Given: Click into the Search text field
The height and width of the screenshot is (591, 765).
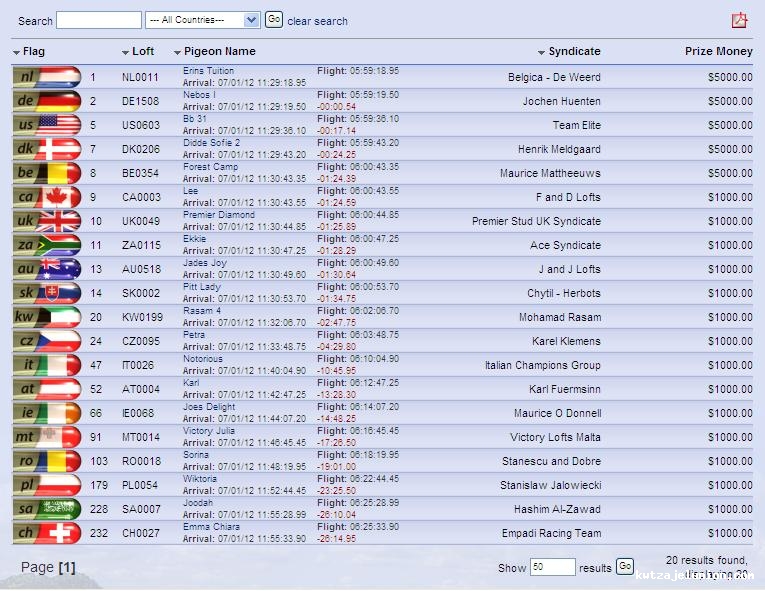Looking at the screenshot, I should click(99, 20).
